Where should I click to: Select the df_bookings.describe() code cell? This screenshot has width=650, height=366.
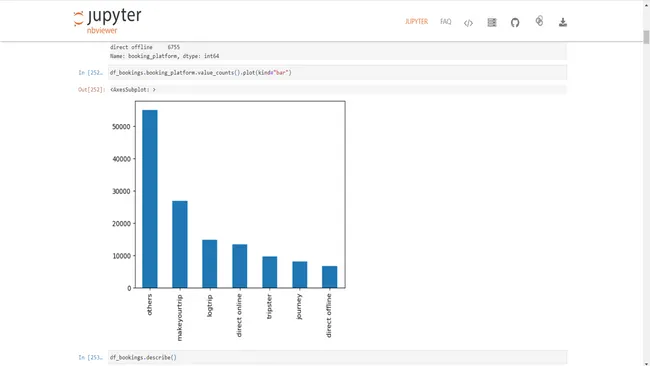pos(337,357)
